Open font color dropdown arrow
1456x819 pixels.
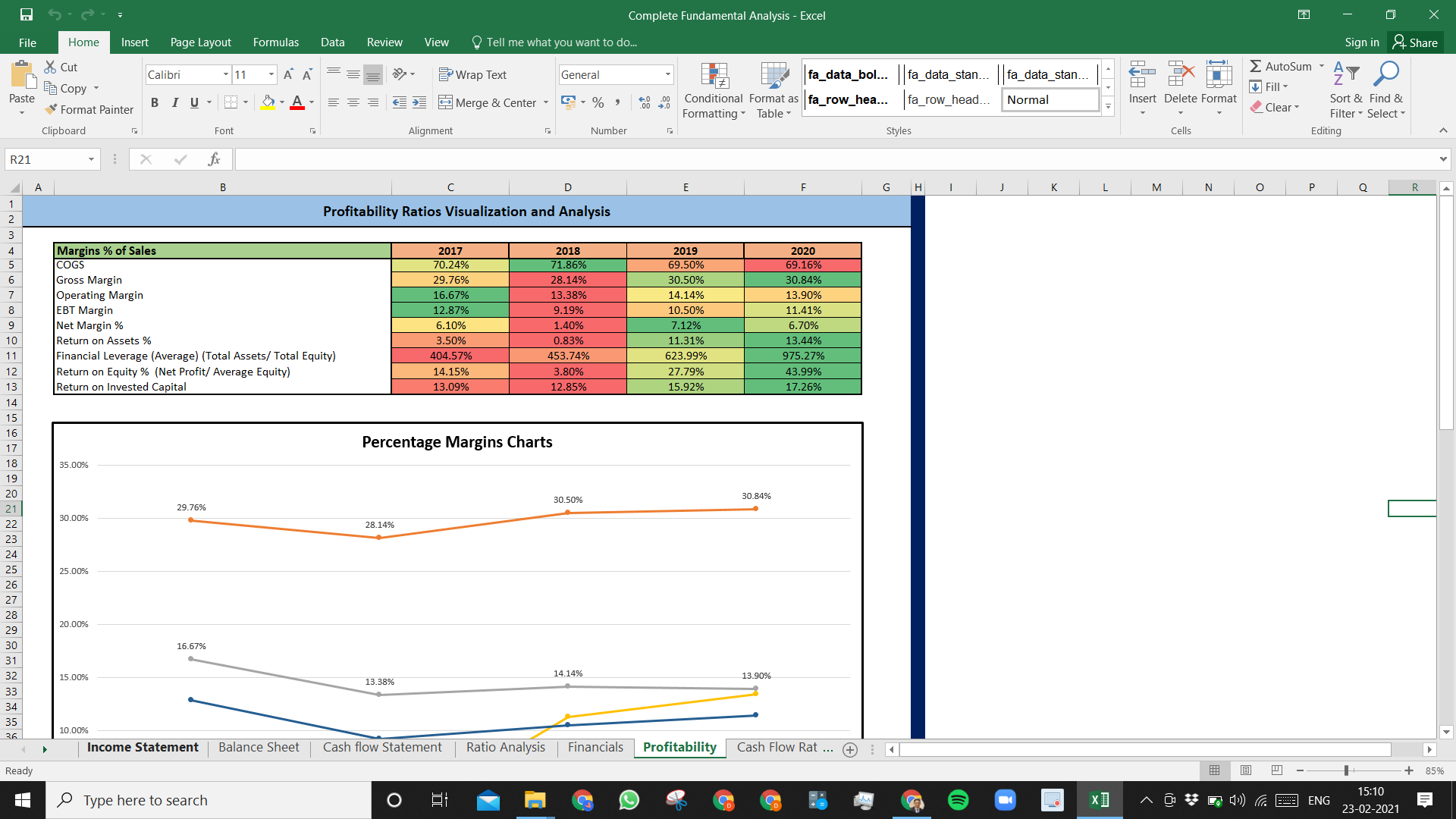312,102
